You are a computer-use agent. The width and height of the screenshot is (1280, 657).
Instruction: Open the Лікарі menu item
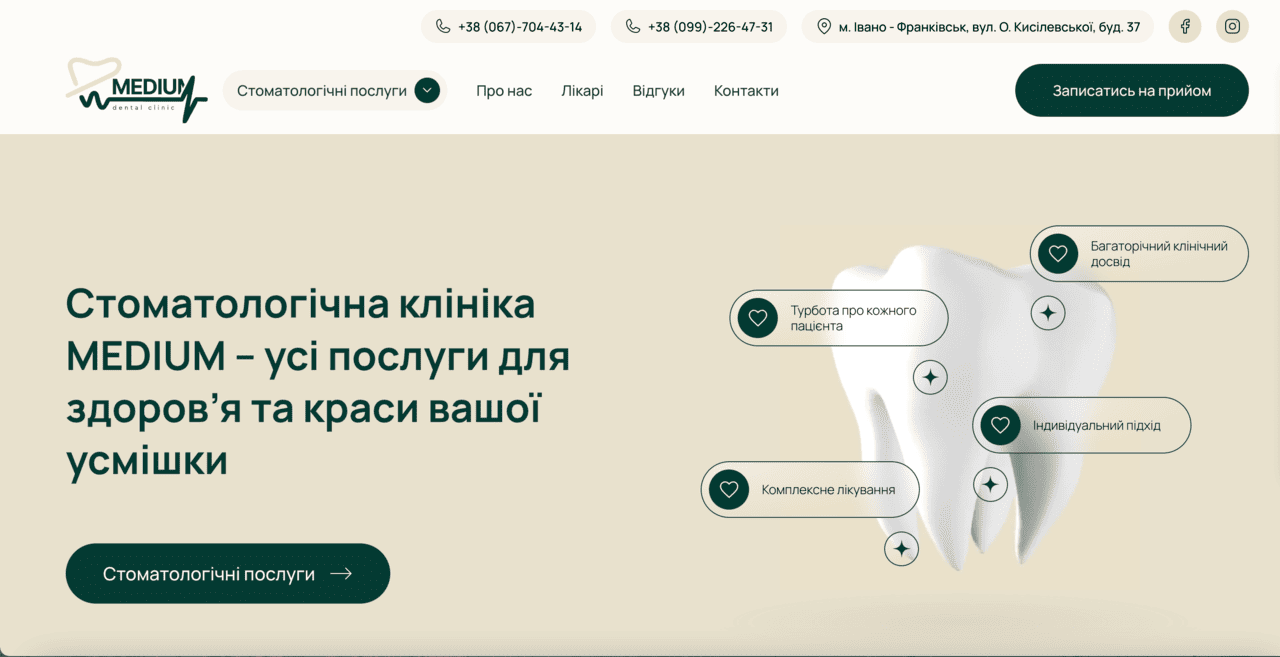point(582,91)
